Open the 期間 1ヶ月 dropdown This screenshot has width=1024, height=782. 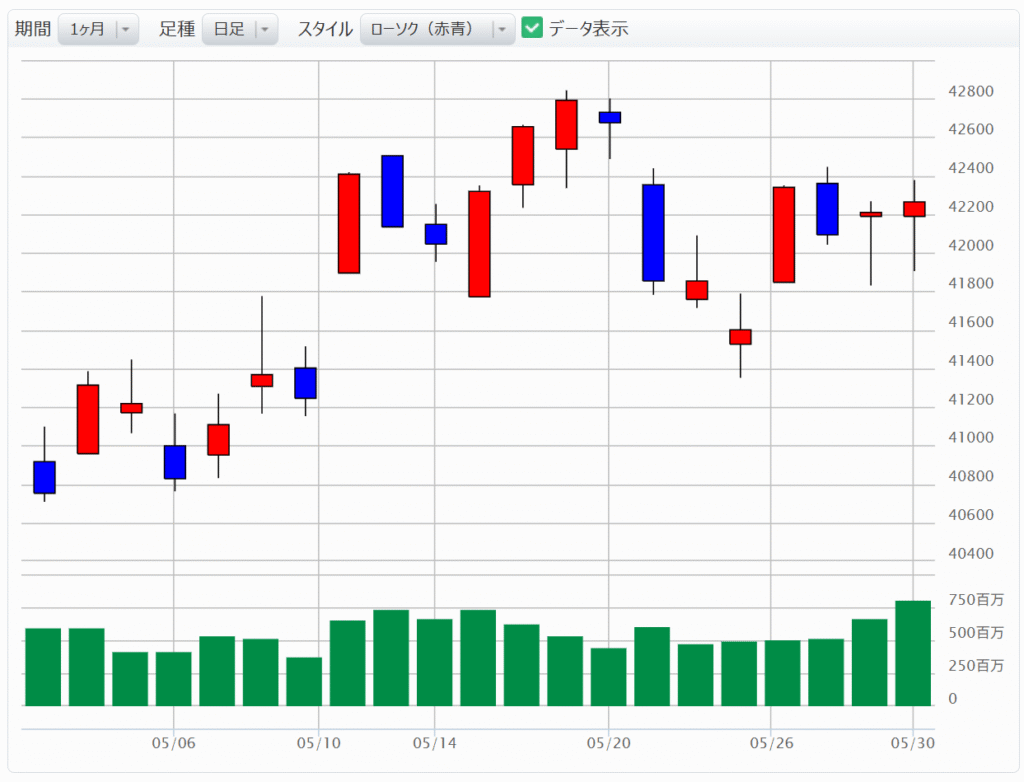98,29
